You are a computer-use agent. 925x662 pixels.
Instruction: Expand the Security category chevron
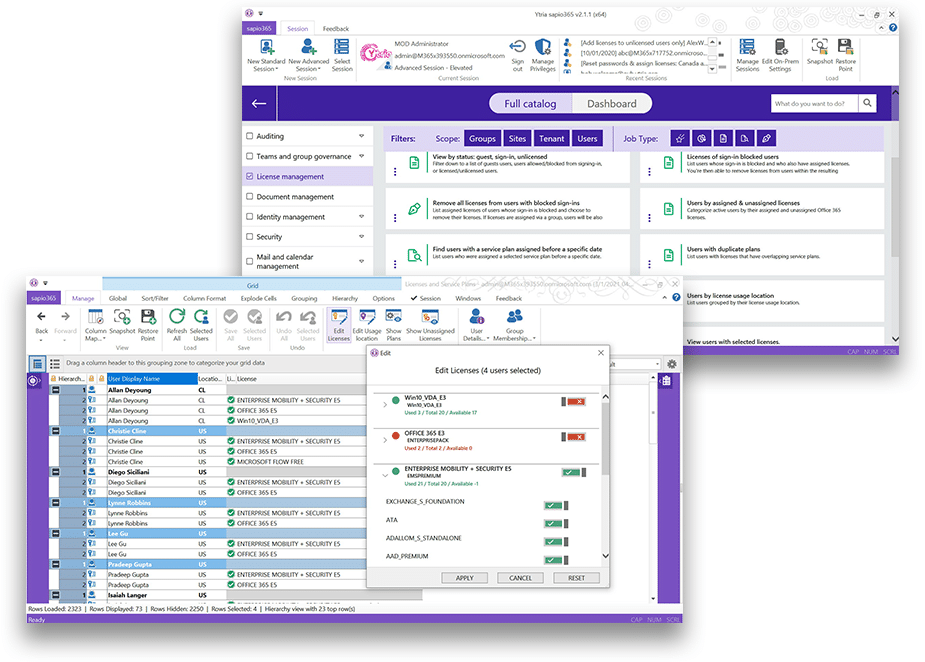[361, 237]
